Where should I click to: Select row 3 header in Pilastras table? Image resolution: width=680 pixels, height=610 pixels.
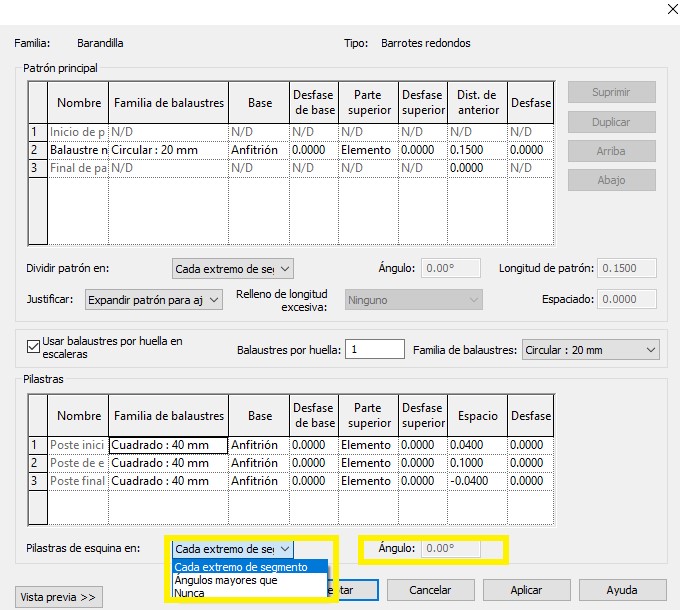pos(37,481)
